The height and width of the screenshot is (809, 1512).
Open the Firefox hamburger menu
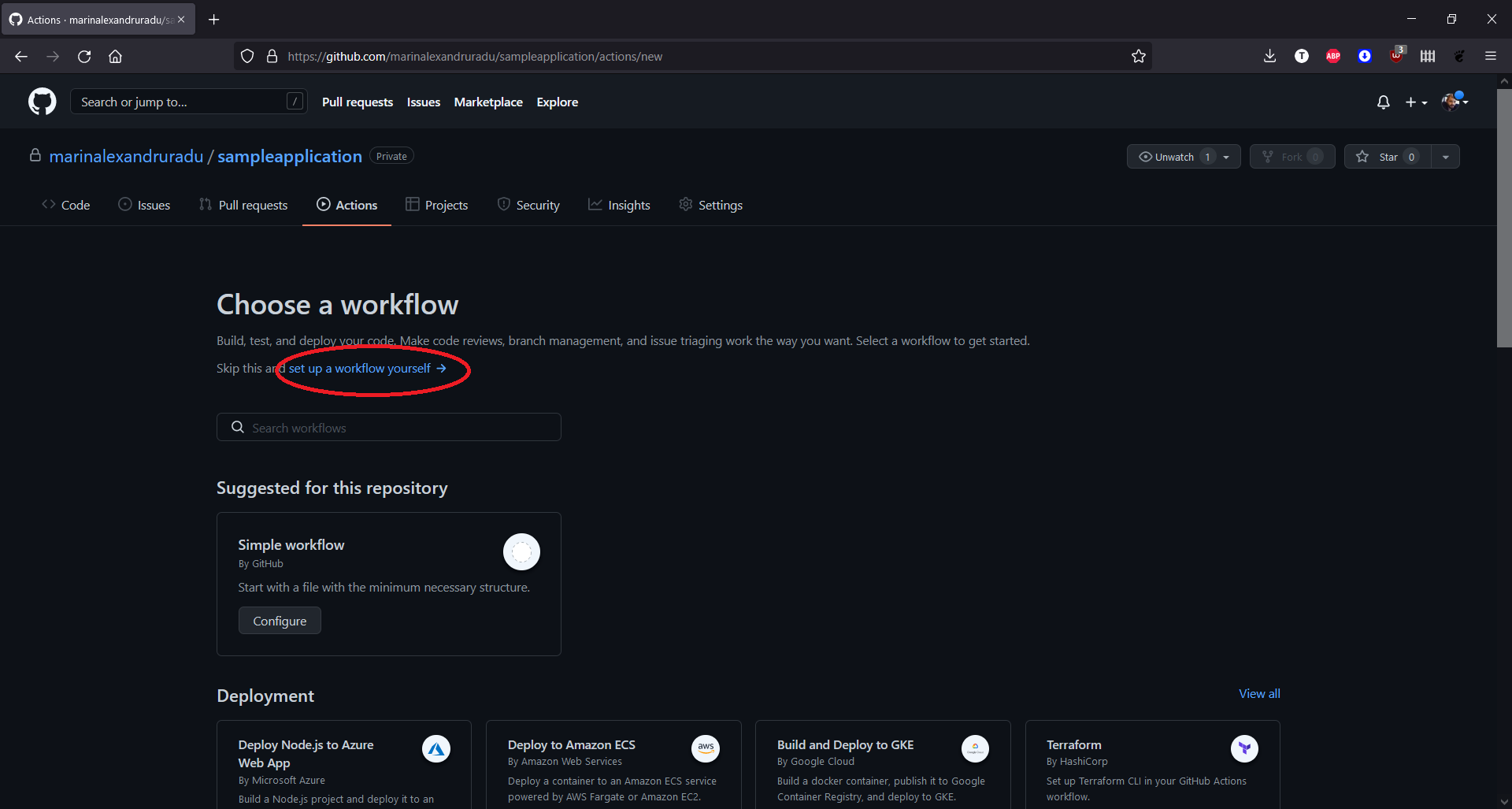(1490, 56)
